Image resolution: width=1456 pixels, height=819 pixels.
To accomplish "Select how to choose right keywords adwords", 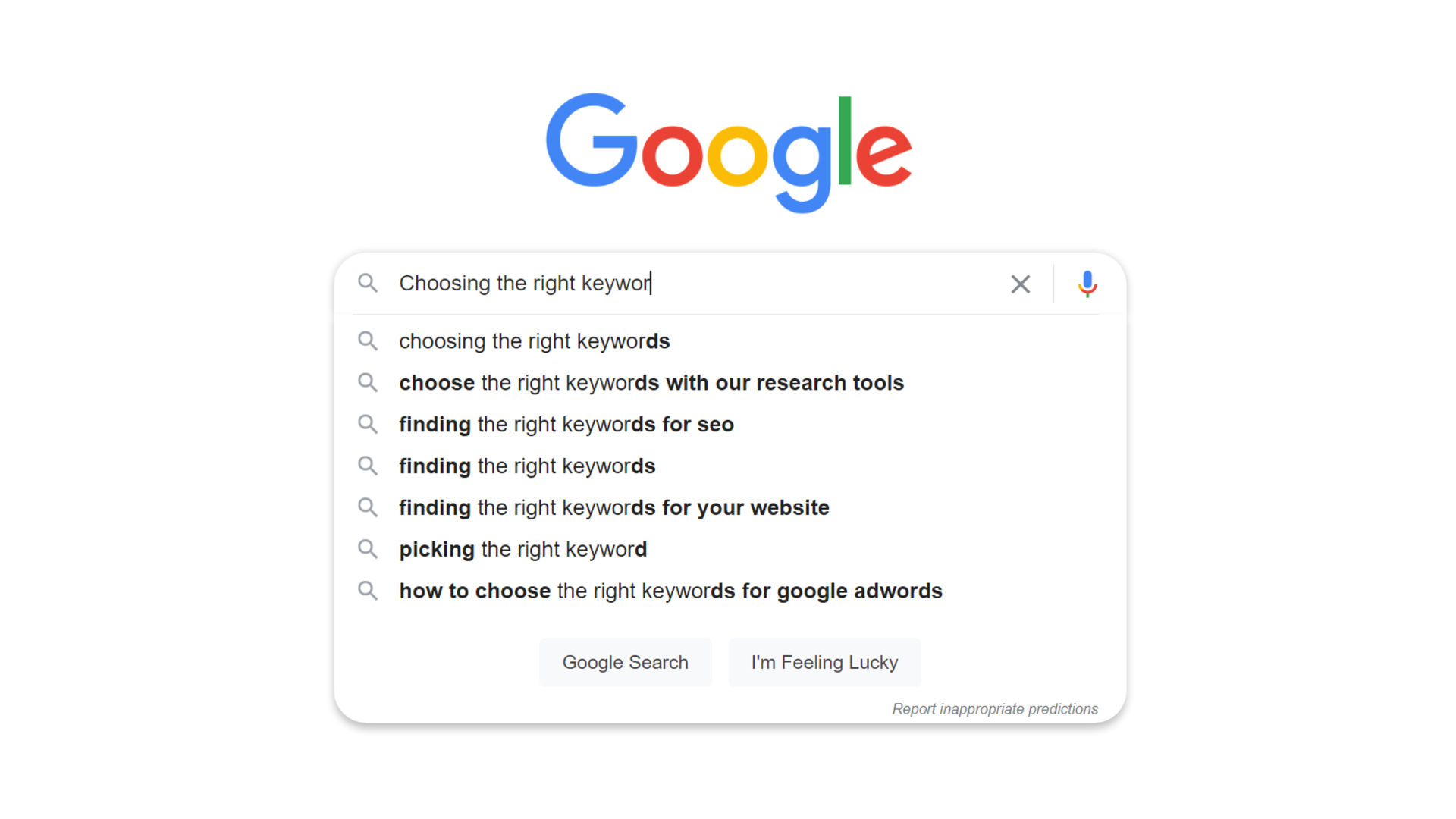I will 670,590.
